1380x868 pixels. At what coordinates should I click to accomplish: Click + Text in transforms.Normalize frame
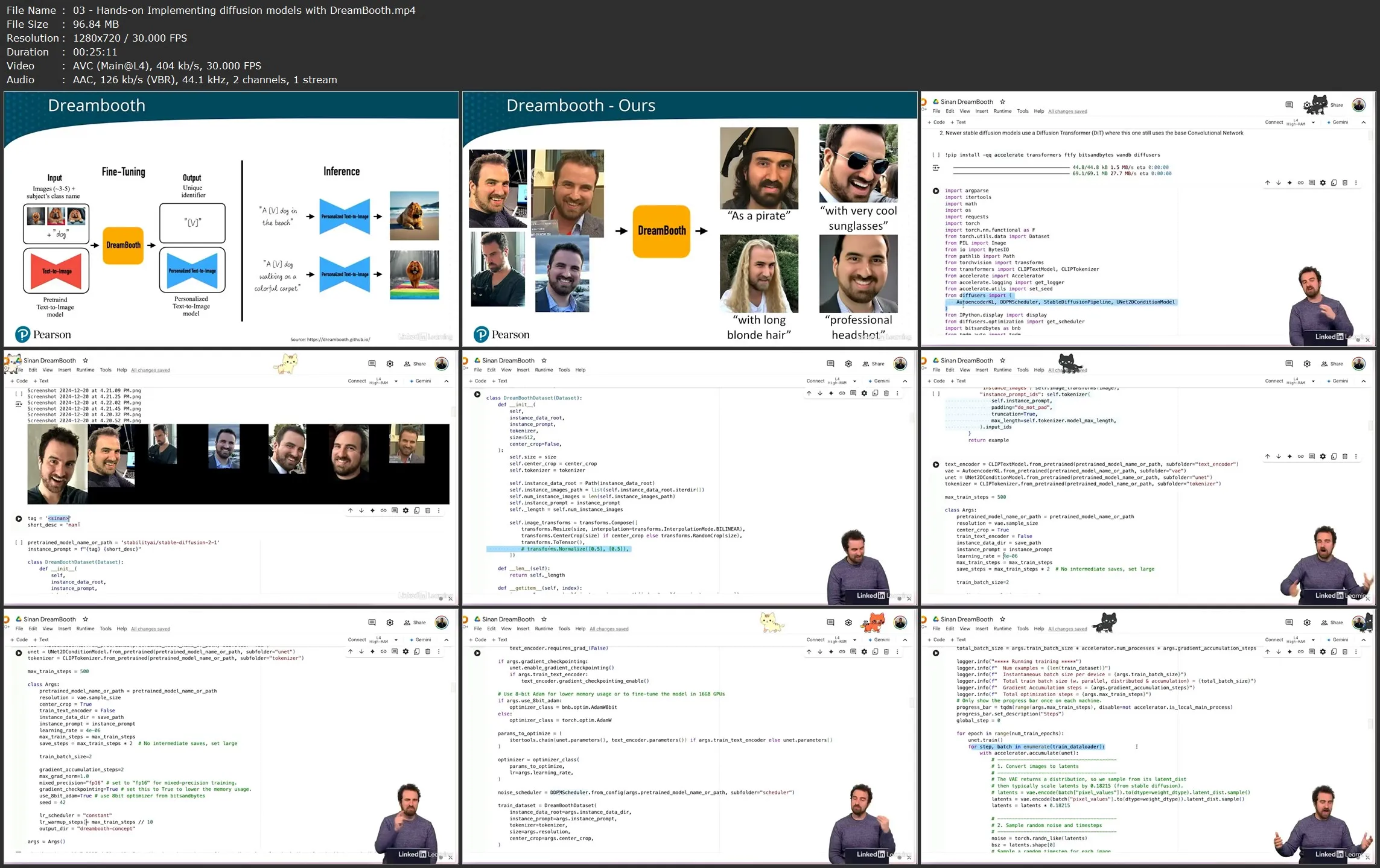coord(500,381)
